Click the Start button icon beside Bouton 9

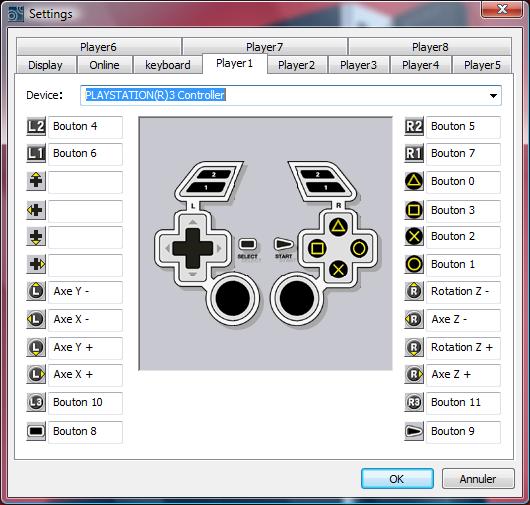coord(414,431)
